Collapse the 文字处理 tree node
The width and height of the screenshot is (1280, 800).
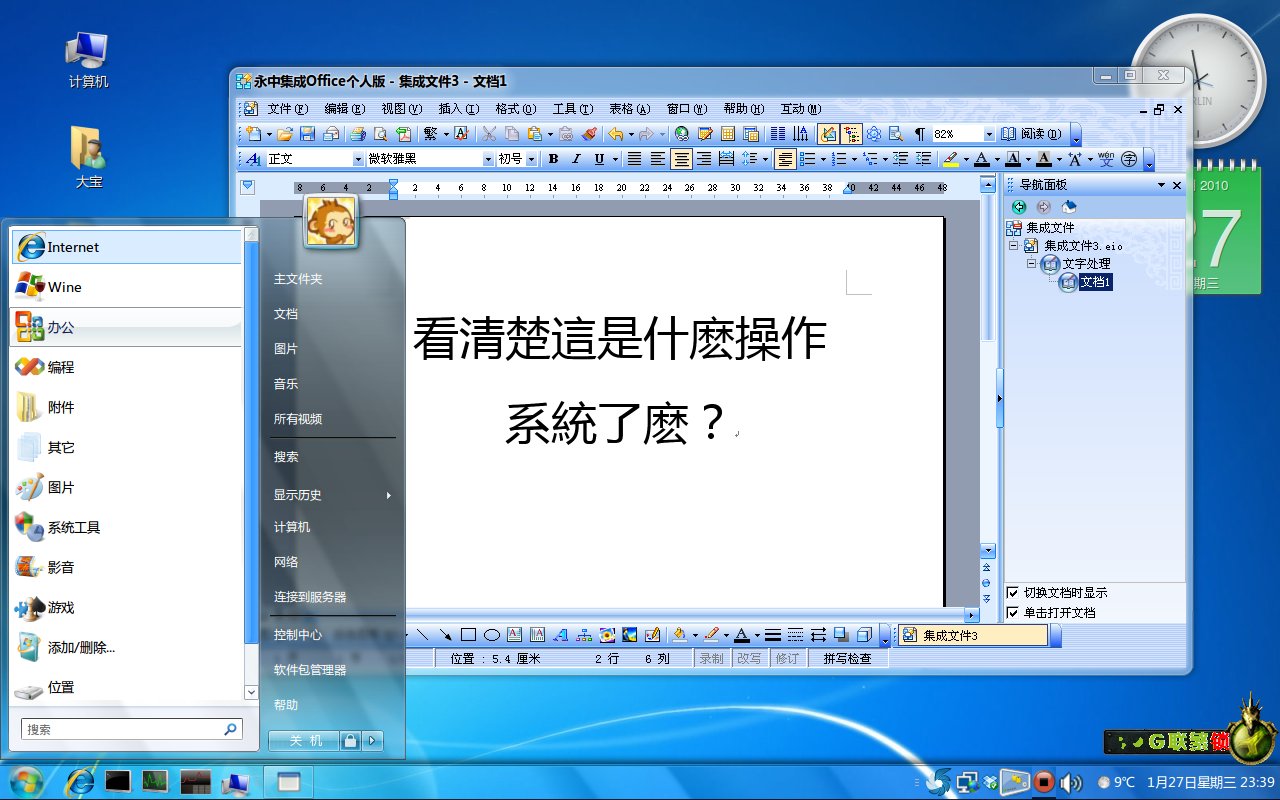click(1031, 263)
